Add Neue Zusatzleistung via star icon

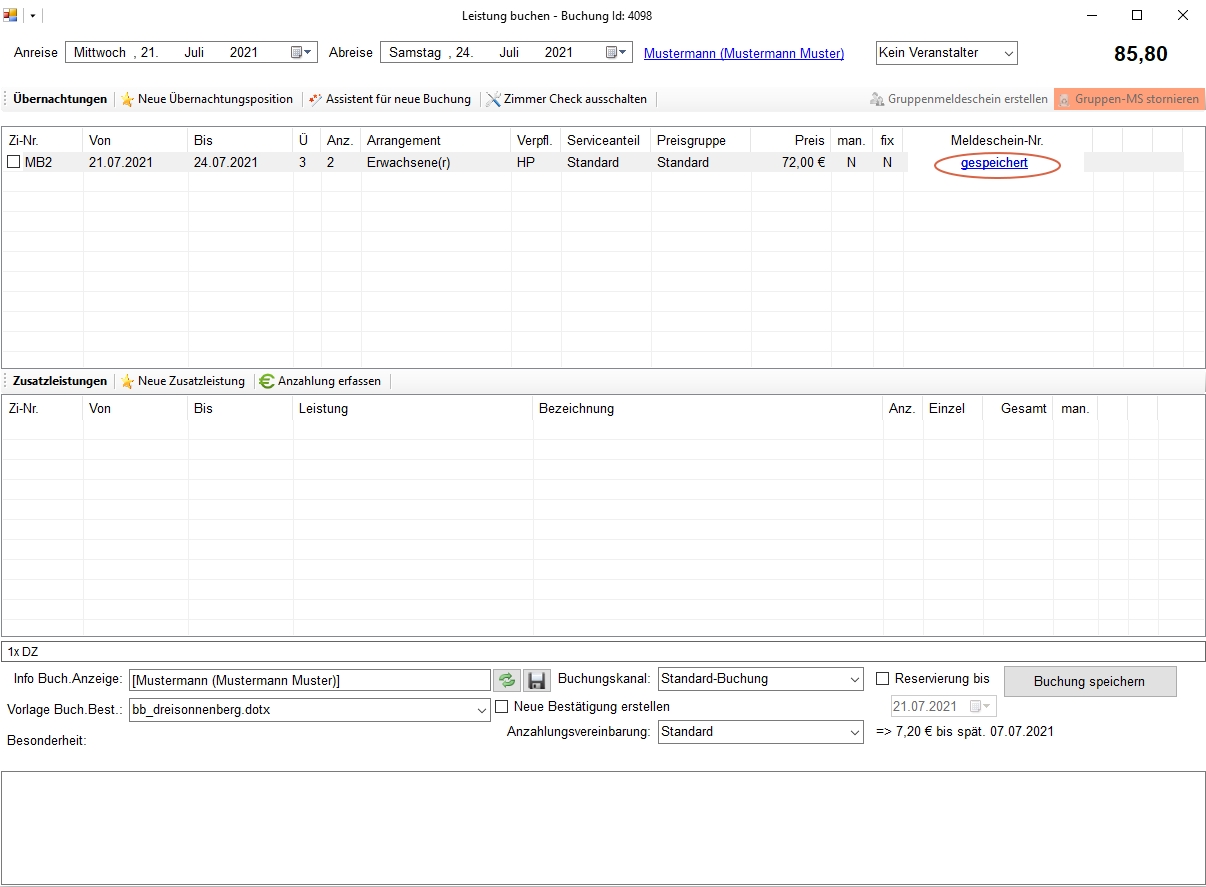128,382
